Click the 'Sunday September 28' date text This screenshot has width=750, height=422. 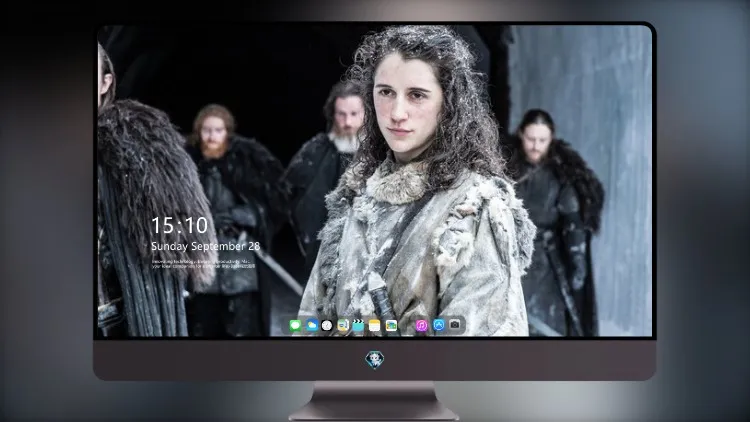pos(206,246)
